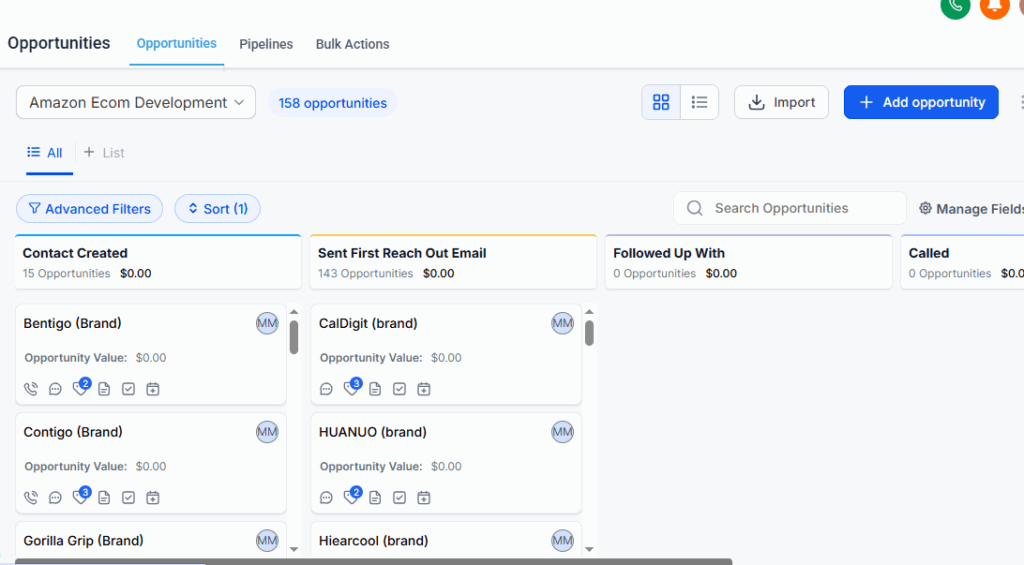Open tags icon on CalDigit (brand) card
Screen dimensions: 1024x565
351,389
